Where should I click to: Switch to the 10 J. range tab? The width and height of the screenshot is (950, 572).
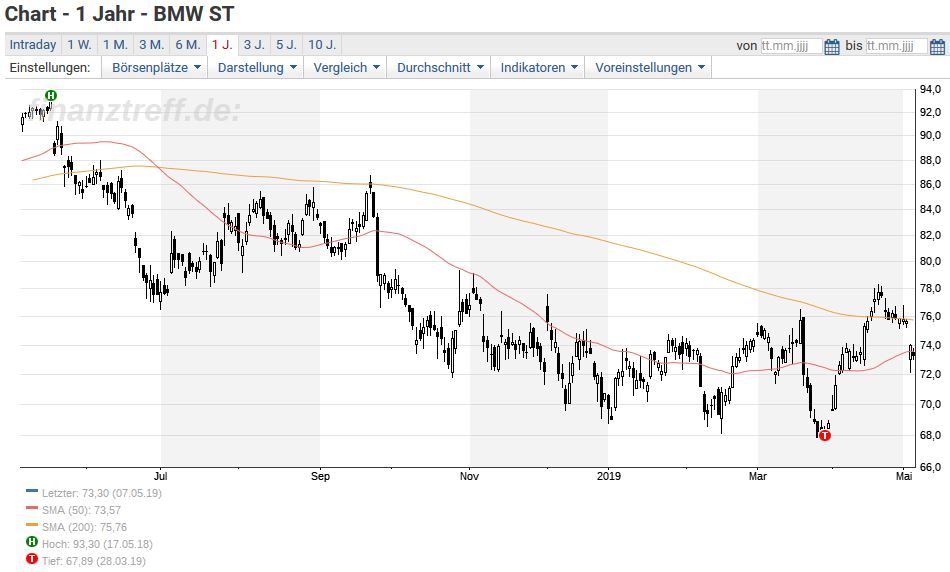[322, 45]
